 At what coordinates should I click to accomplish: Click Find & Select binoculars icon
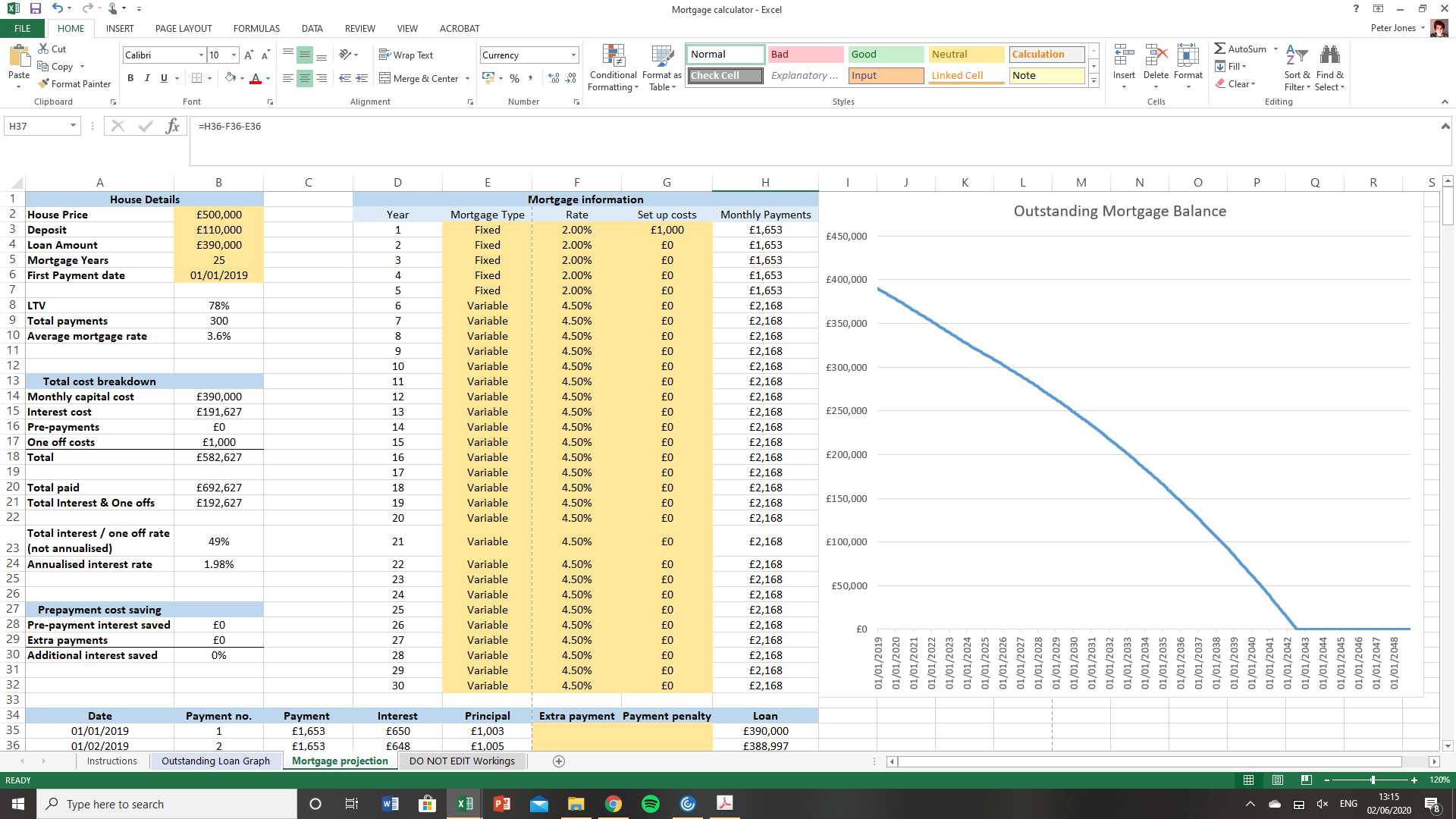1329,56
